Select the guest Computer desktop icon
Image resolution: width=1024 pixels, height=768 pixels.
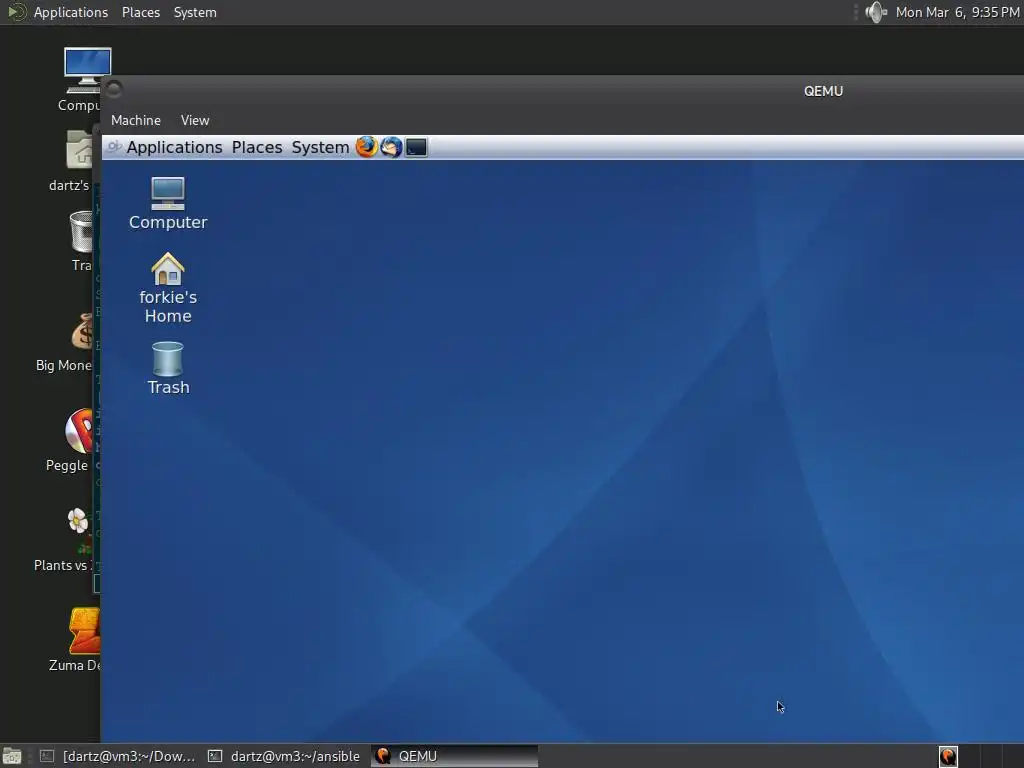168,203
